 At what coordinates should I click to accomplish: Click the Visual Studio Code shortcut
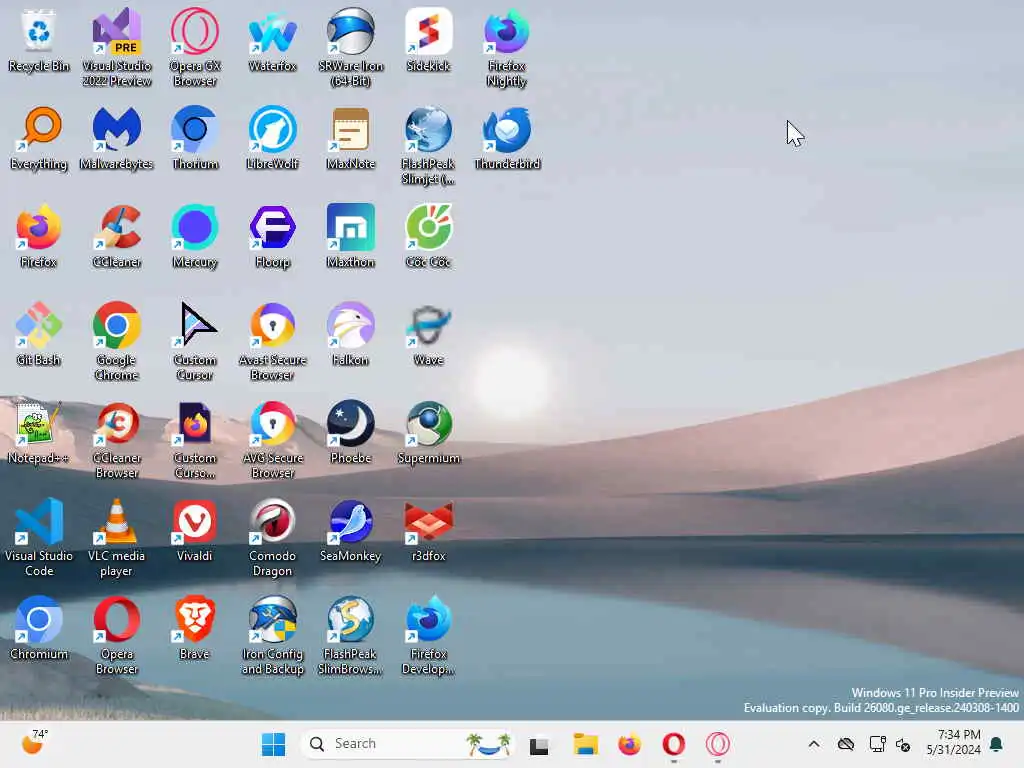[x=39, y=537]
